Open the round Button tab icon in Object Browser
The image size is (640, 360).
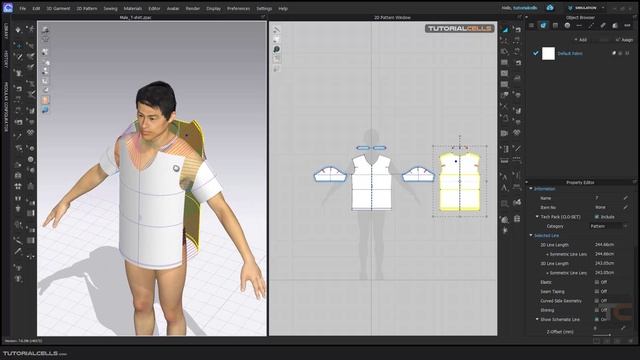point(567,25)
